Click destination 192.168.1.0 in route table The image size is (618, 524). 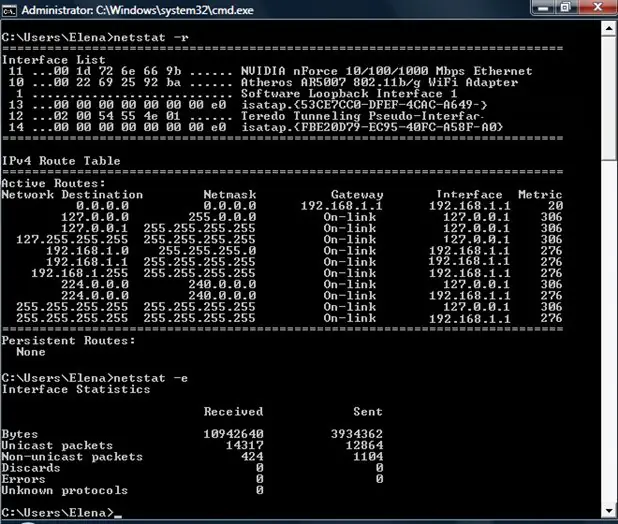(87, 251)
